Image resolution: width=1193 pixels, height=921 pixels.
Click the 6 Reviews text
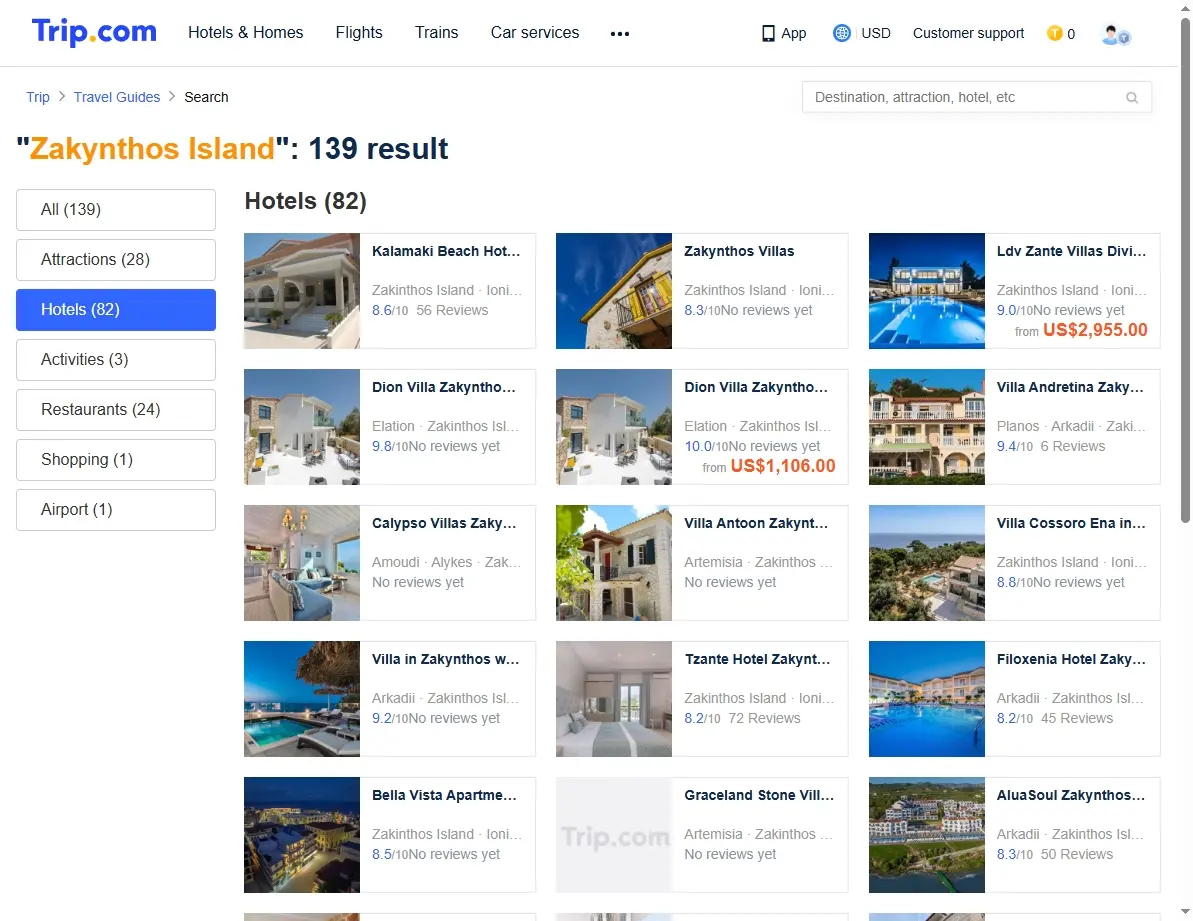1073,446
